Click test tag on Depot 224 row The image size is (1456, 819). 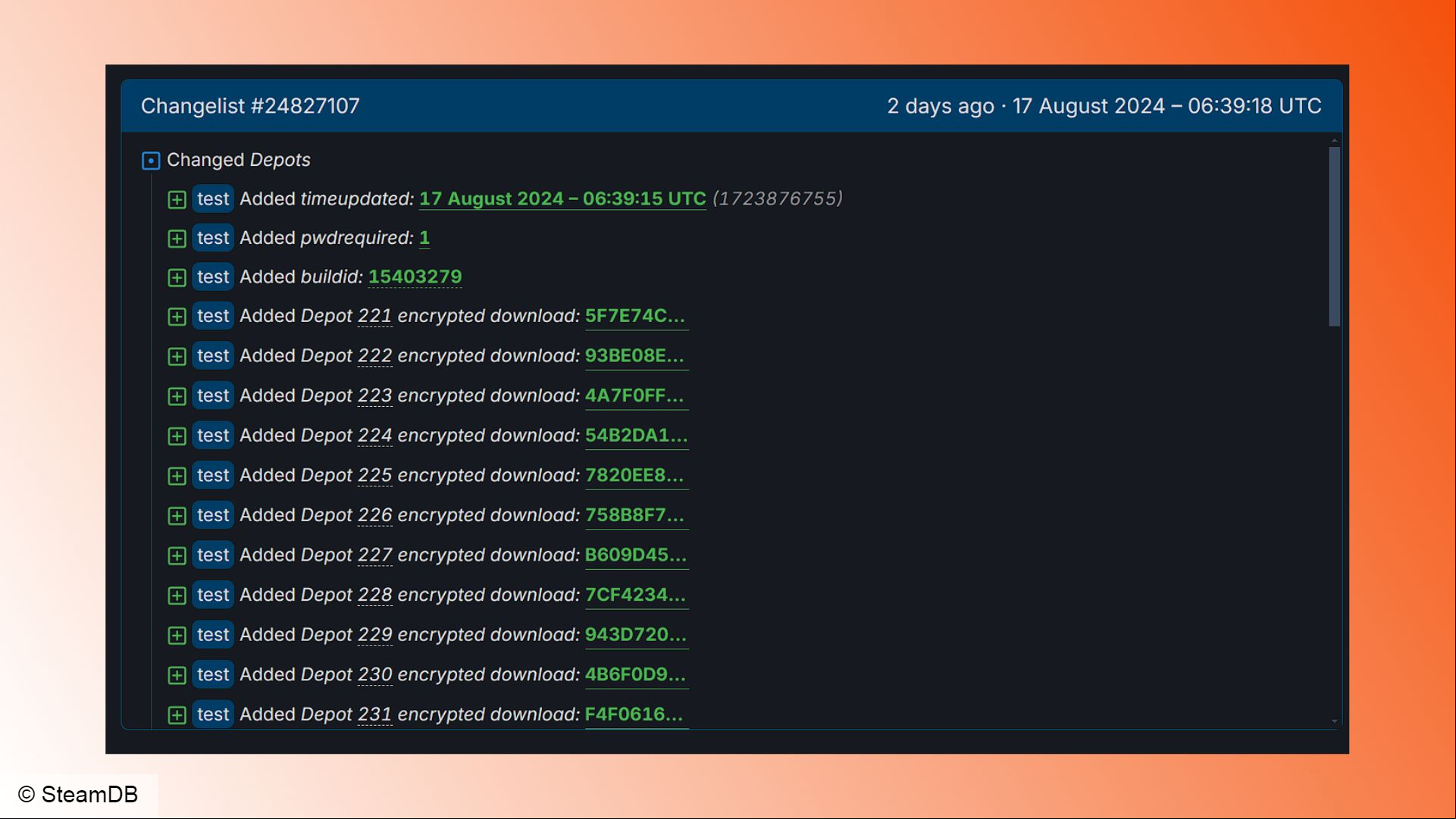tap(213, 436)
